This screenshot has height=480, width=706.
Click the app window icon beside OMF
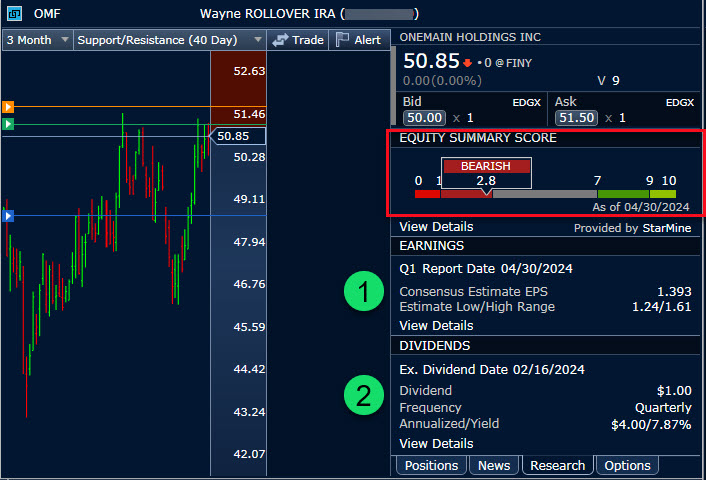click(x=13, y=14)
